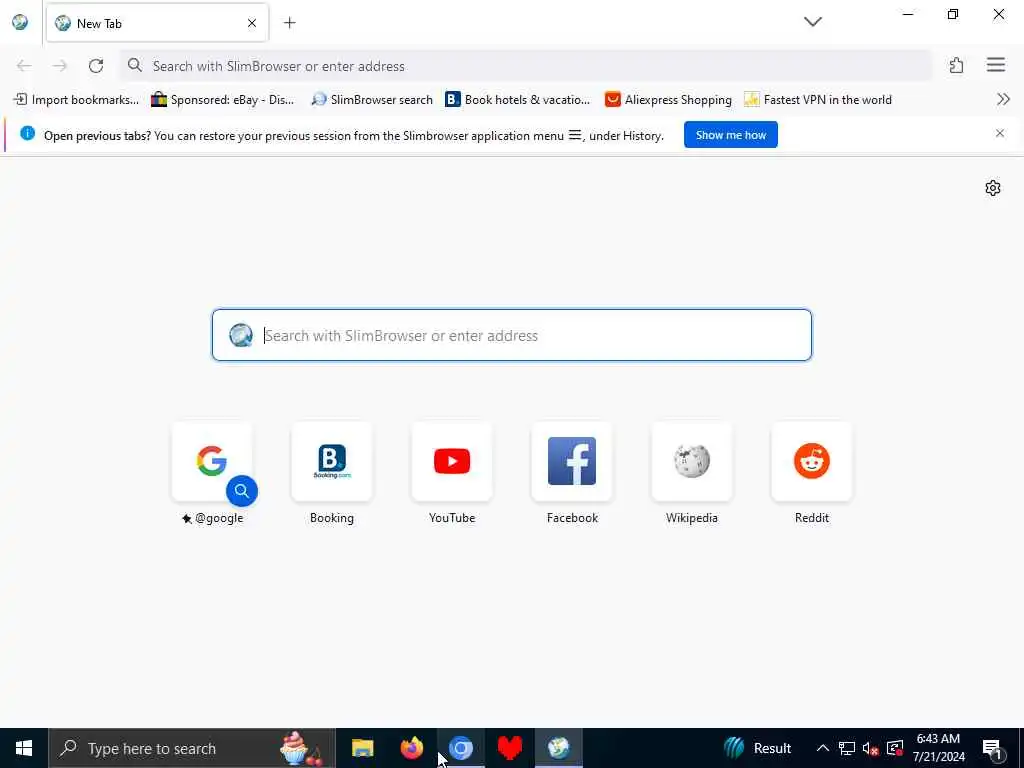Viewport: 1024px width, 768px height.
Task: Open the new tab page settings gear
Action: 993,188
